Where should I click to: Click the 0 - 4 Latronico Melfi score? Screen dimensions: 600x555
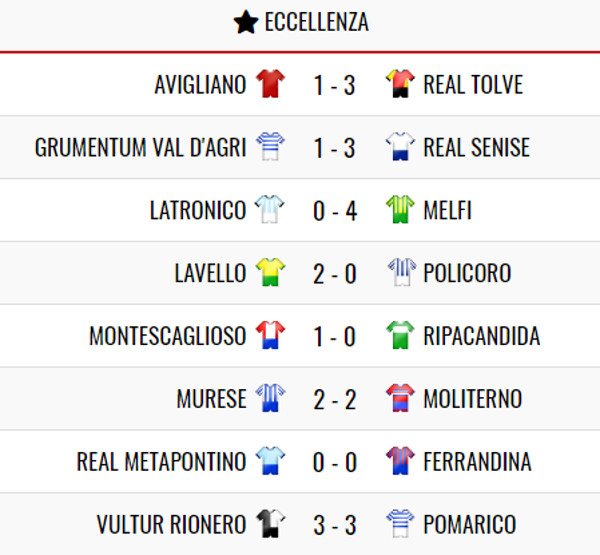tap(335, 211)
